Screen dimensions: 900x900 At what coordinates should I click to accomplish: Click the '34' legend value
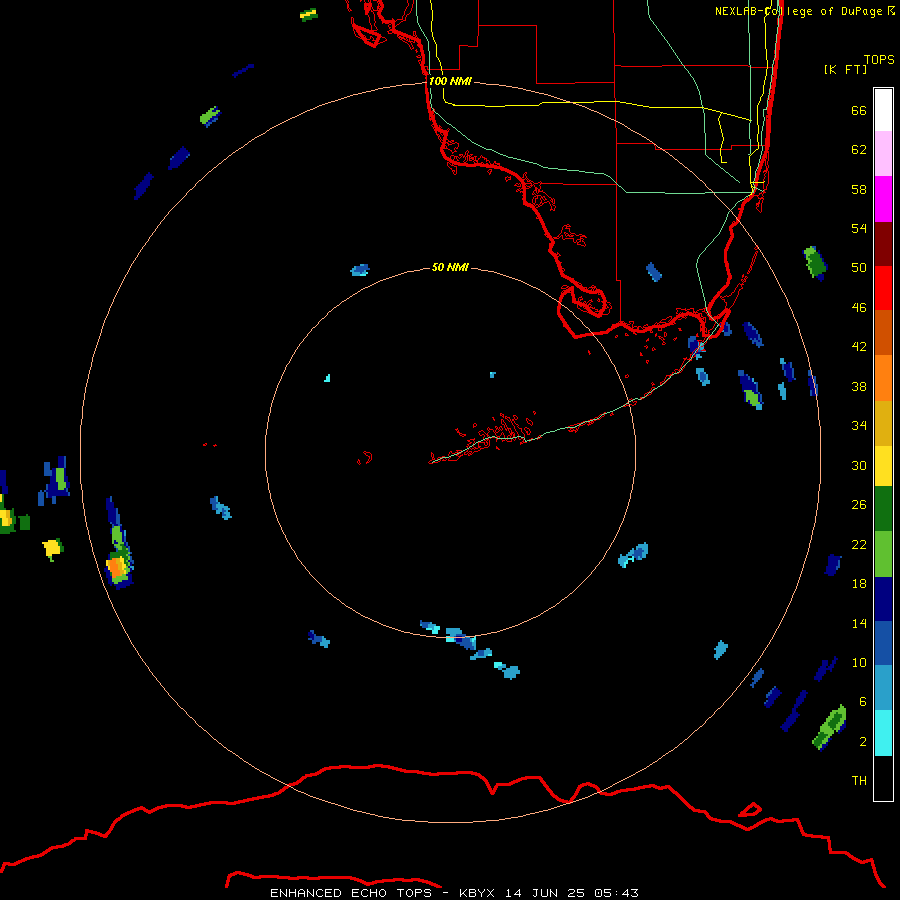click(x=859, y=425)
